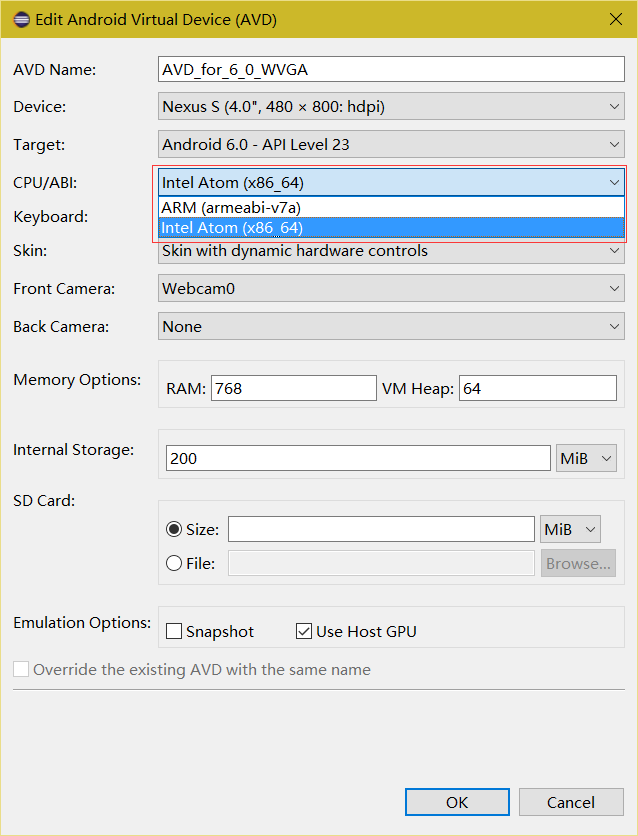Click the VM Heap value field
Screen dimensions: 638x836
tap(538, 388)
